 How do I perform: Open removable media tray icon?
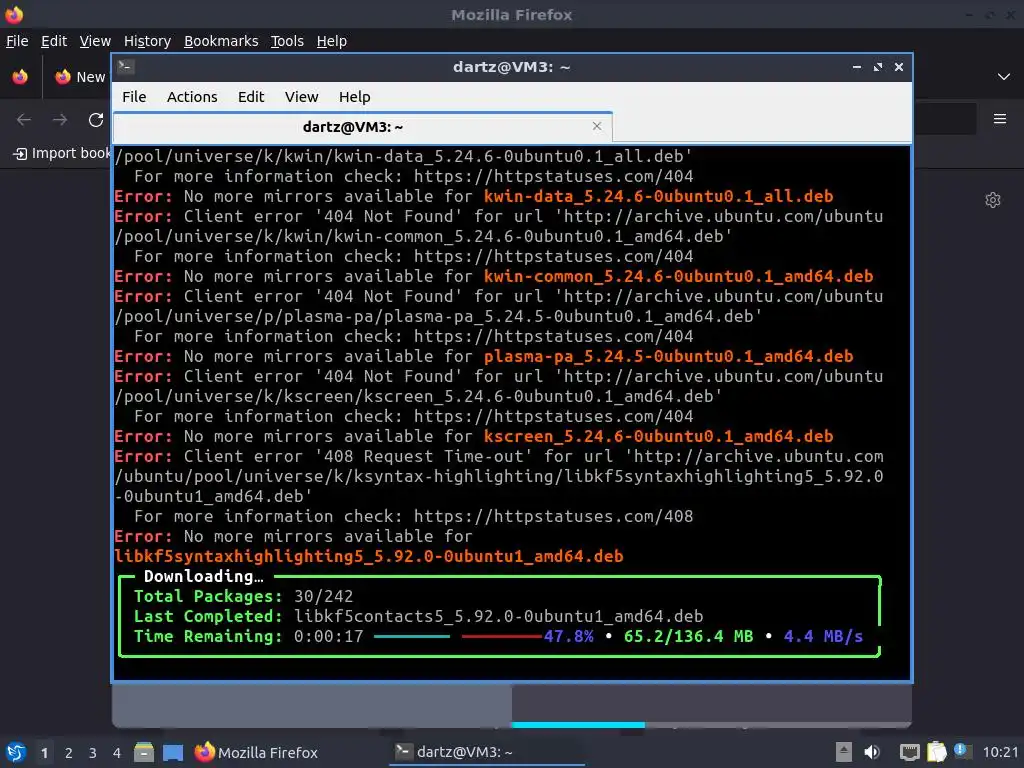[x=843, y=752]
